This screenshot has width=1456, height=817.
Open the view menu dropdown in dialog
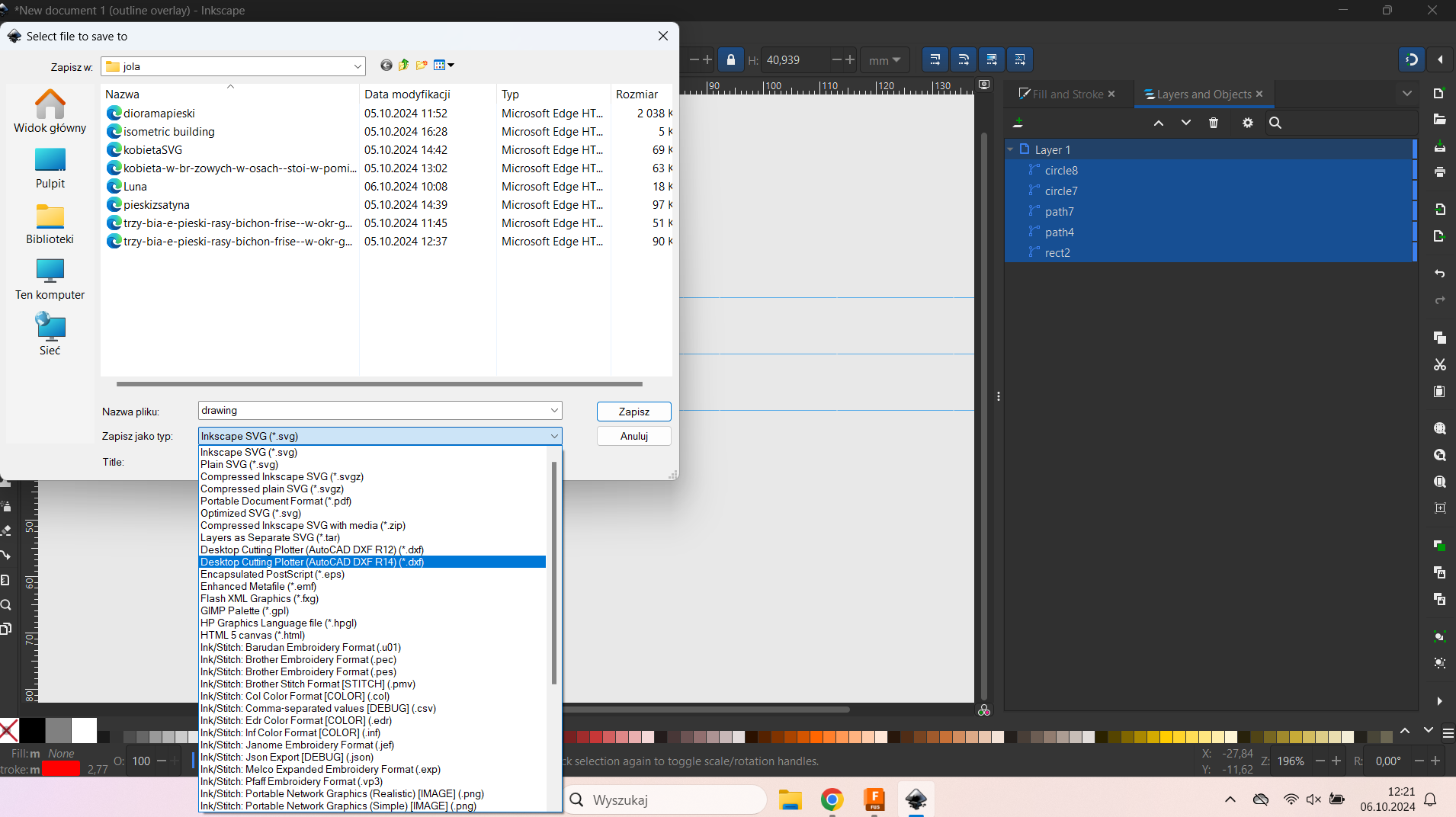pos(444,66)
